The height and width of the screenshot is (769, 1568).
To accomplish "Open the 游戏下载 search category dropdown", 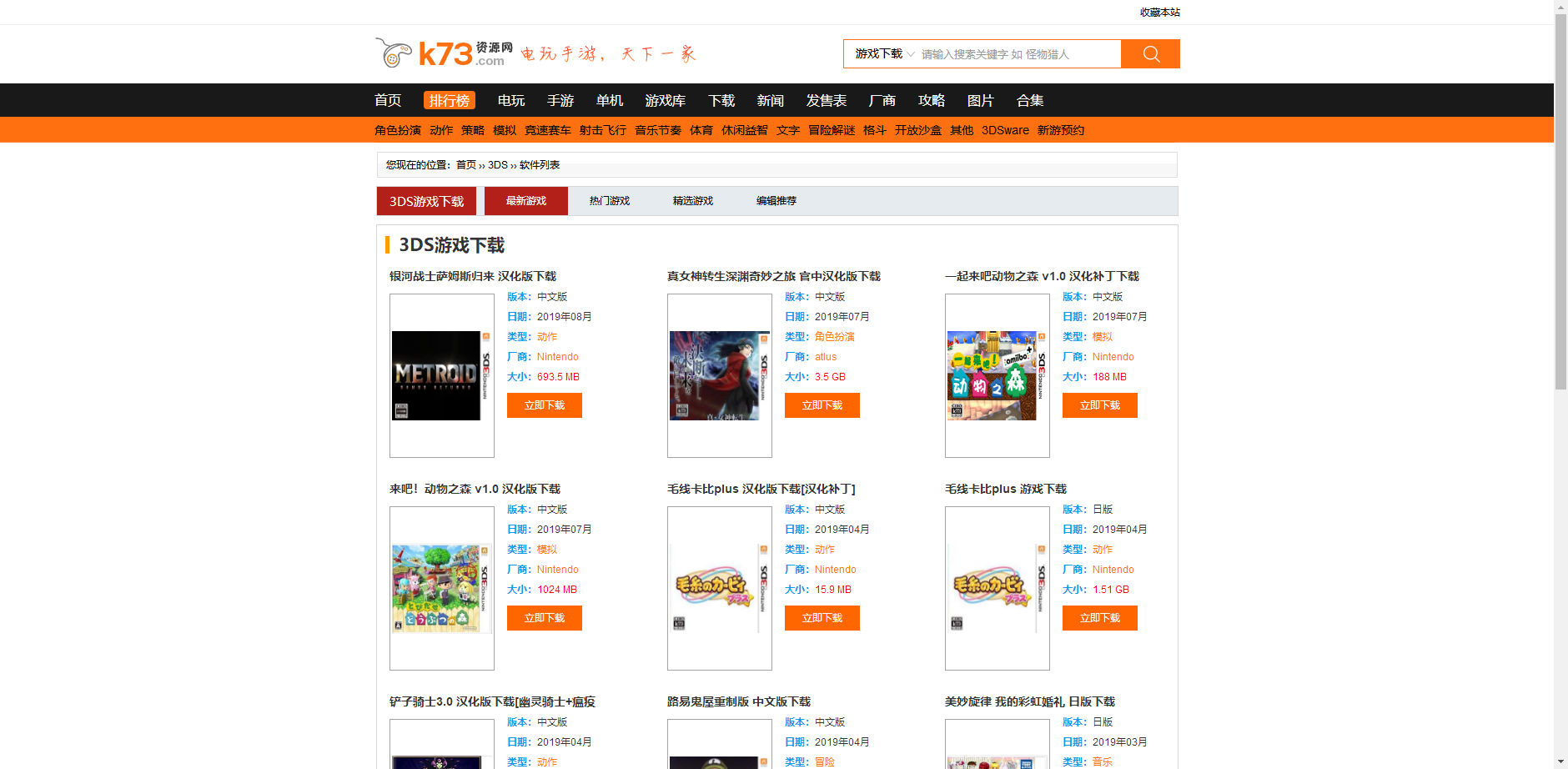I will pyautogui.click(x=878, y=53).
